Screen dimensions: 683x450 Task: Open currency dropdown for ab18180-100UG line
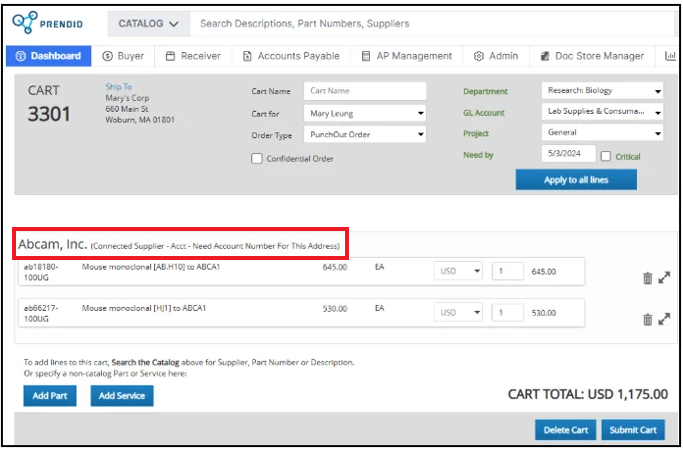click(x=458, y=271)
